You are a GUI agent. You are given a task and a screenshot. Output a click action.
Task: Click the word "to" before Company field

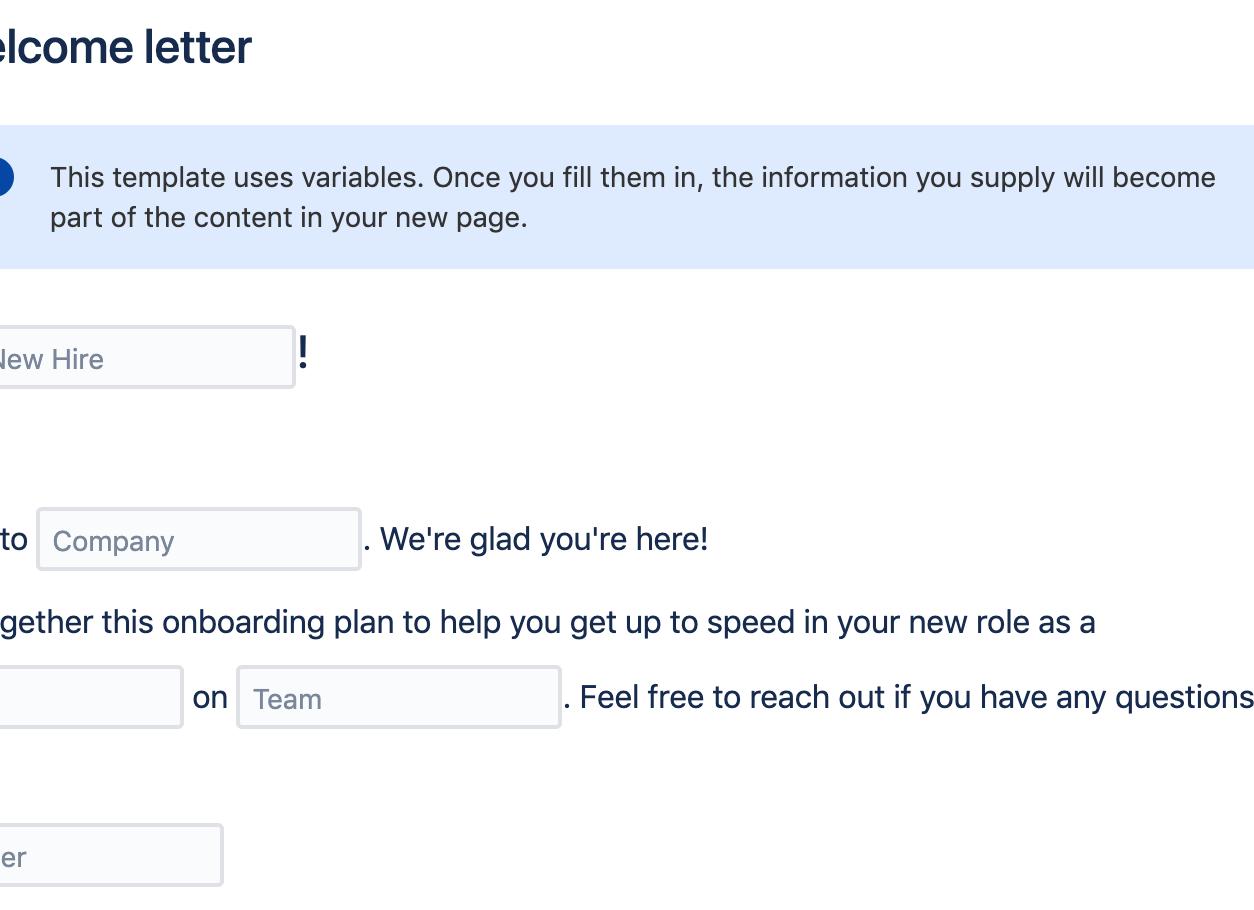13,540
